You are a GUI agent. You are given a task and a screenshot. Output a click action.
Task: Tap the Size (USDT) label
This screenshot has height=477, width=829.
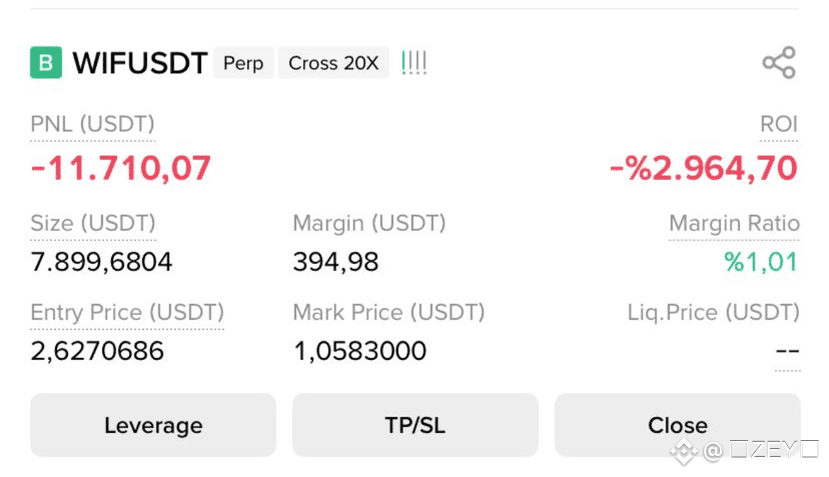click(93, 223)
